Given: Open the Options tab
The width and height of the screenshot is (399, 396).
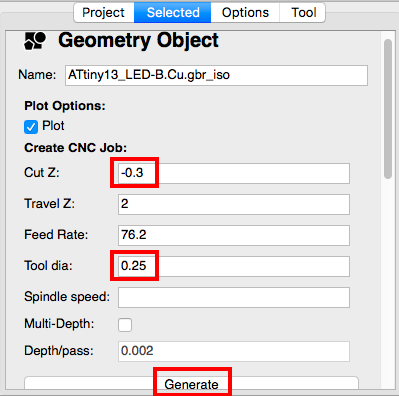Looking at the screenshot, I should pos(245,13).
